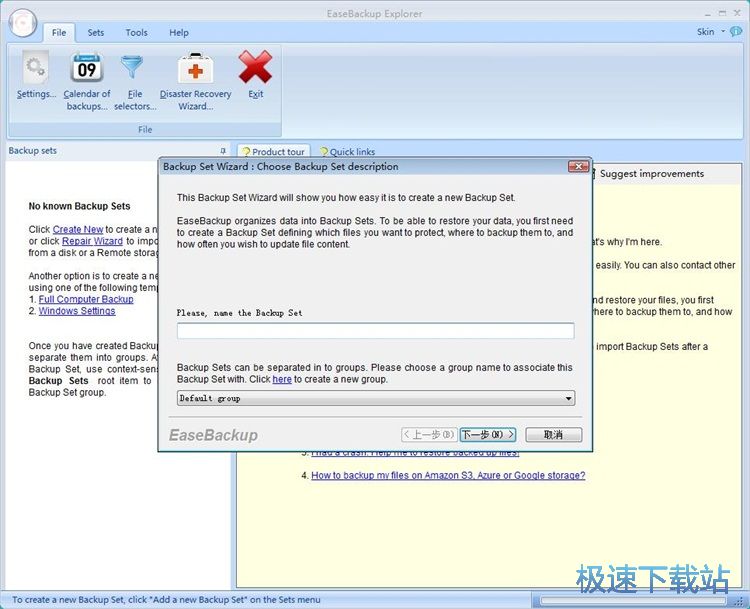Click the help bubble icon beside Skin
750x609 pixels.
pyautogui.click(x=736, y=32)
